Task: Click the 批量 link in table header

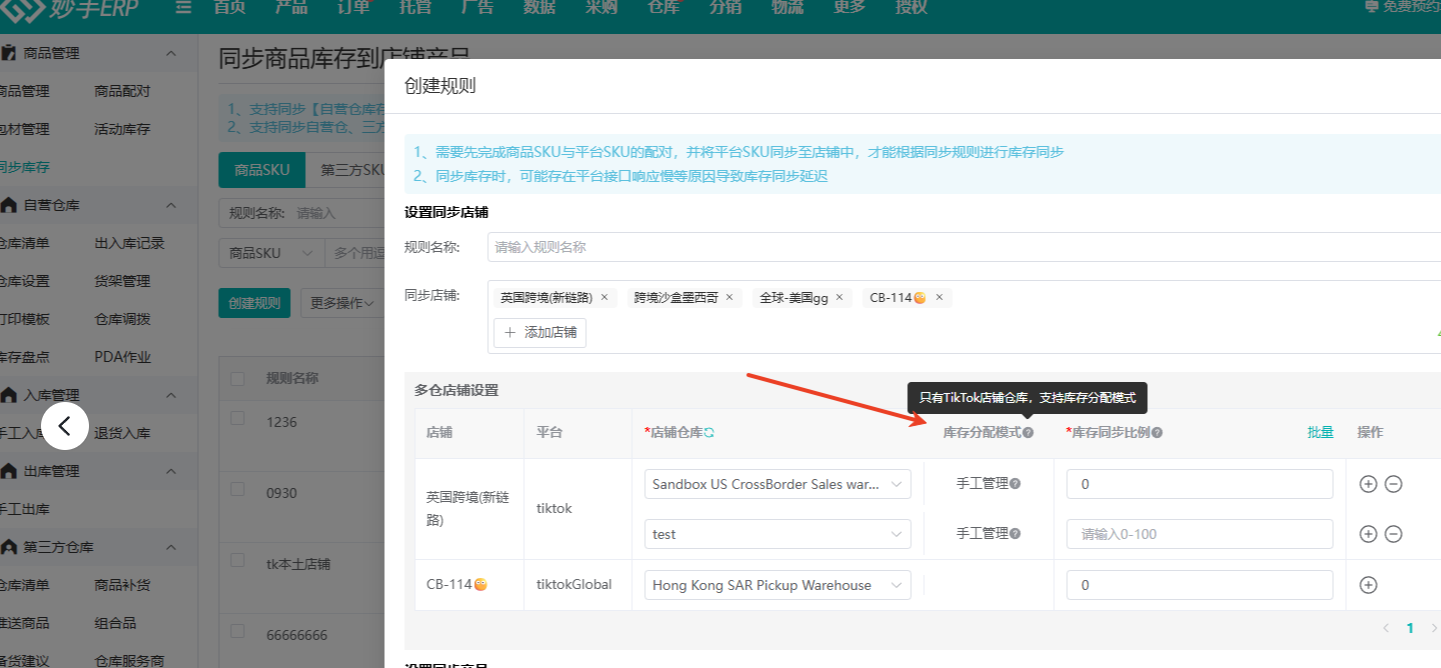Action: coord(1320,432)
